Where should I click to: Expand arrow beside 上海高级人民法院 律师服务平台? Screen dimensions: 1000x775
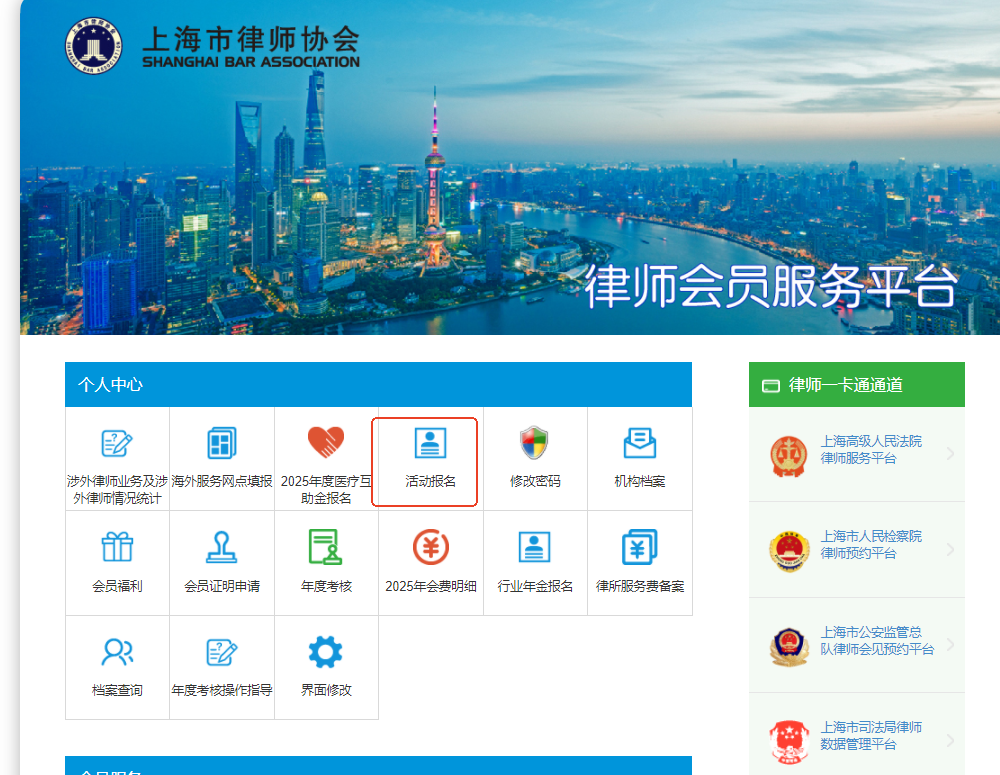949,454
